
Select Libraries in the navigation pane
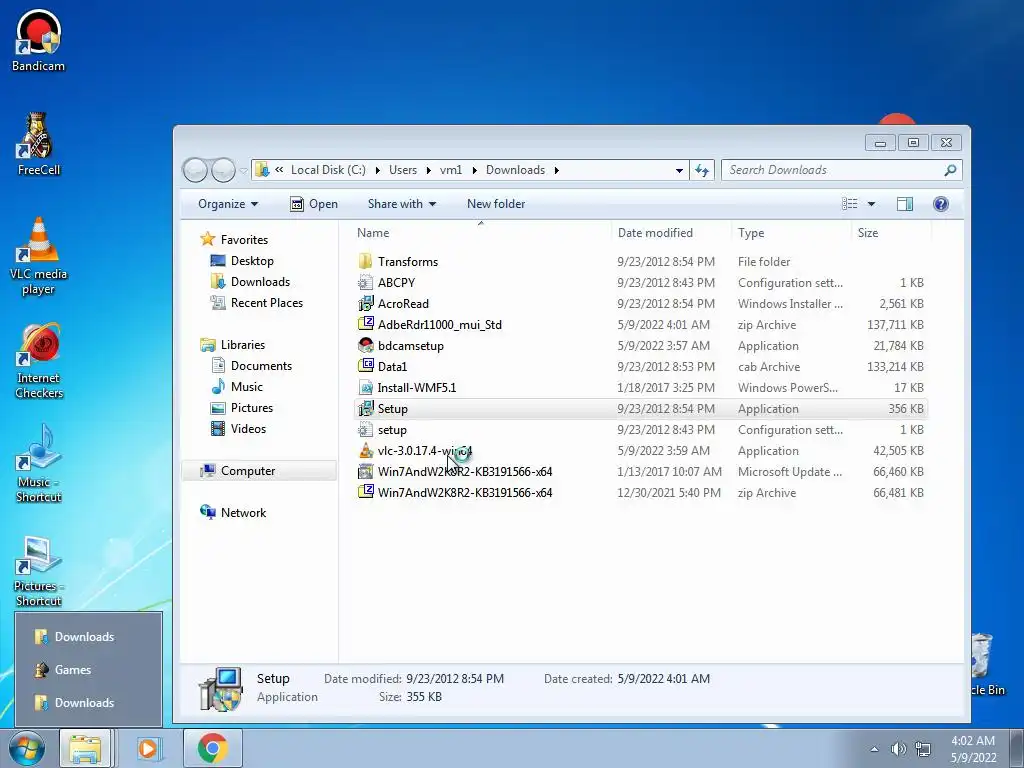(x=232, y=345)
